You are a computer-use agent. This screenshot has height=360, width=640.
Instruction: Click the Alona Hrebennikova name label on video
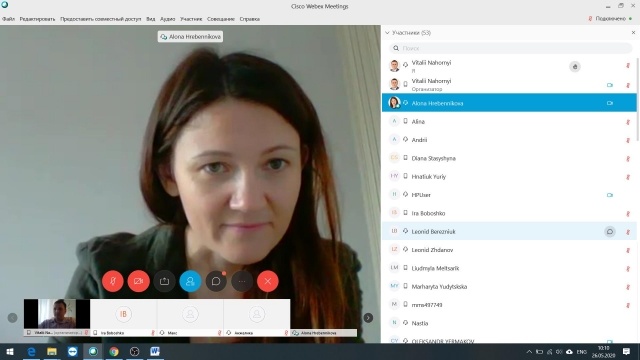(x=190, y=37)
